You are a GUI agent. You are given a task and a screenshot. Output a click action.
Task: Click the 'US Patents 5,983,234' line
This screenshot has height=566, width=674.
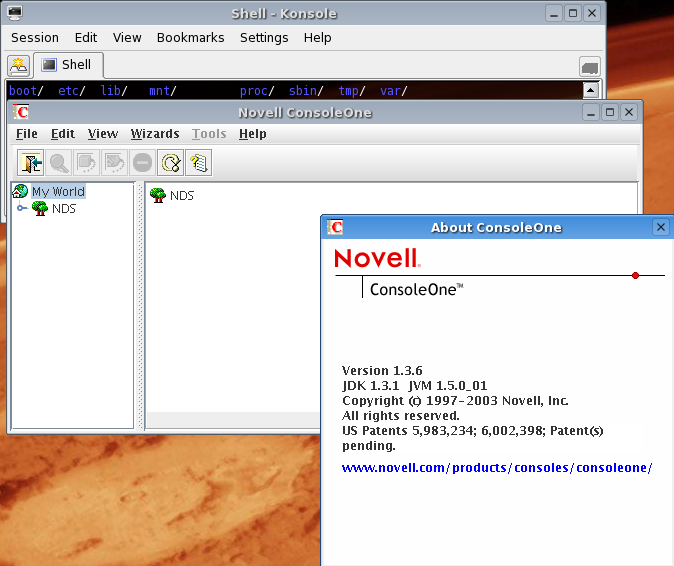473,431
